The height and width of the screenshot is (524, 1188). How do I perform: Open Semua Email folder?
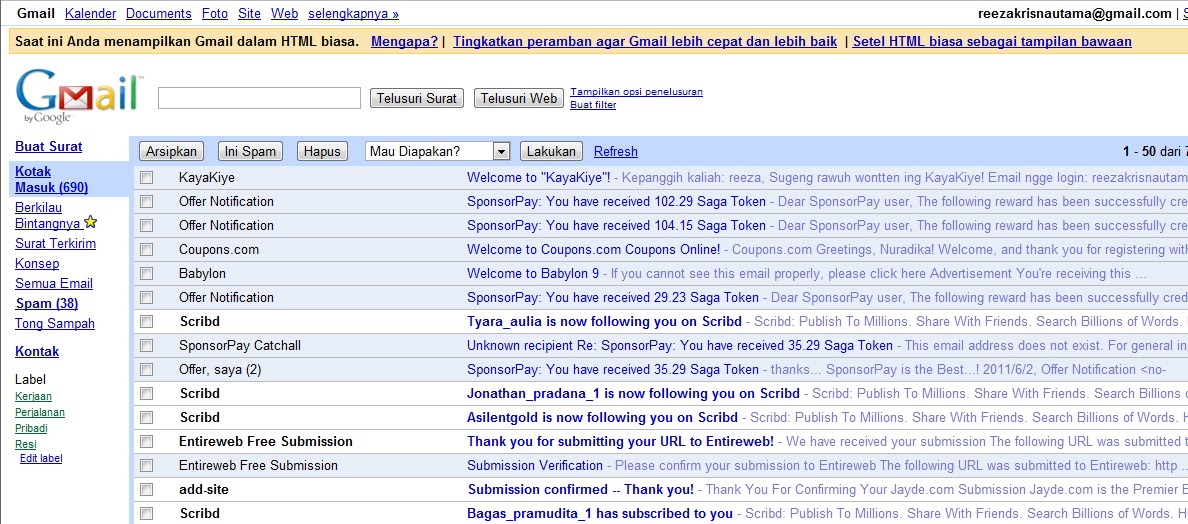[54, 284]
